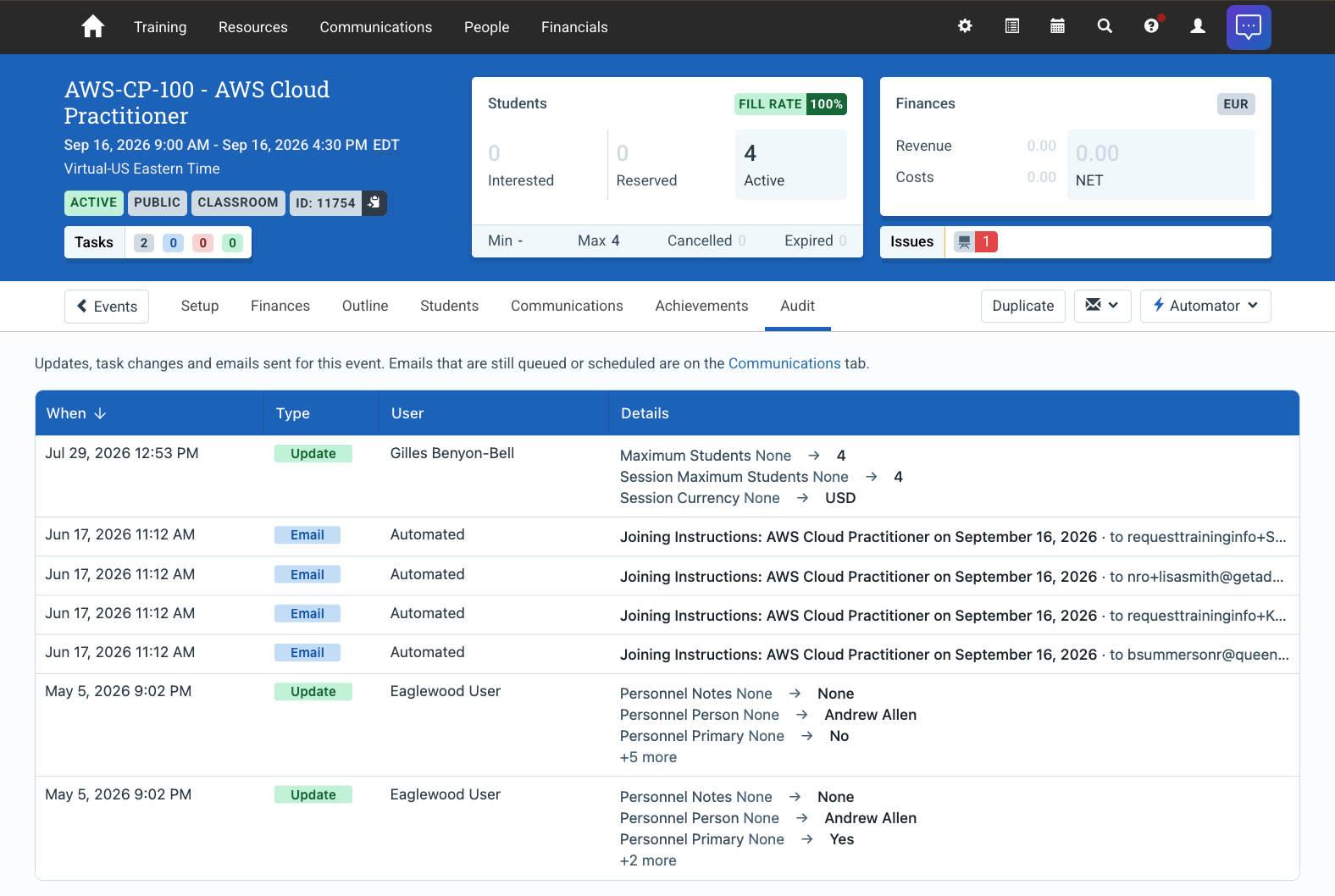Click the Active students count tile
The width and height of the screenshot is (1335, 896).
click(x=791, y=164)
